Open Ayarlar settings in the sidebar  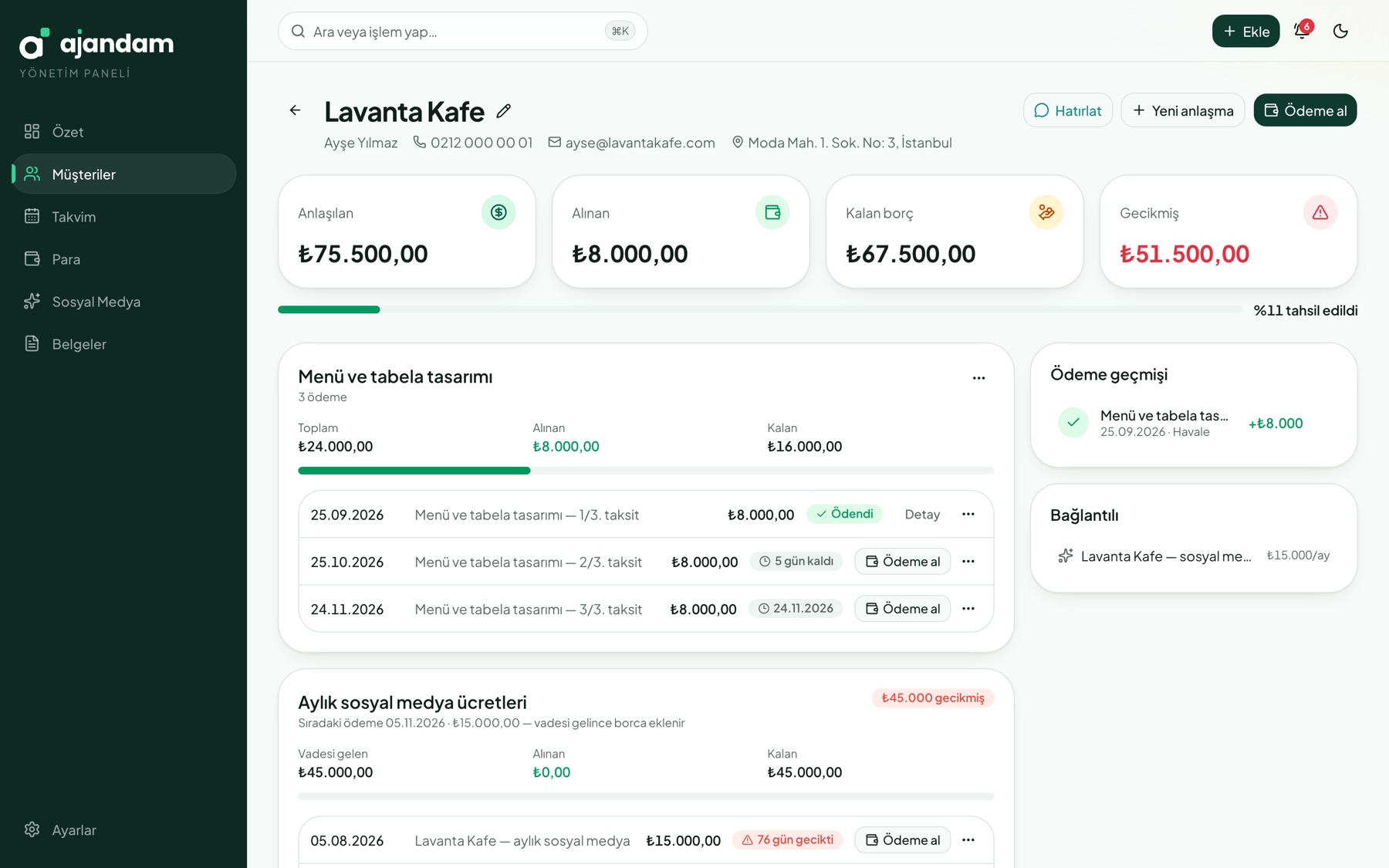point(123,829)
